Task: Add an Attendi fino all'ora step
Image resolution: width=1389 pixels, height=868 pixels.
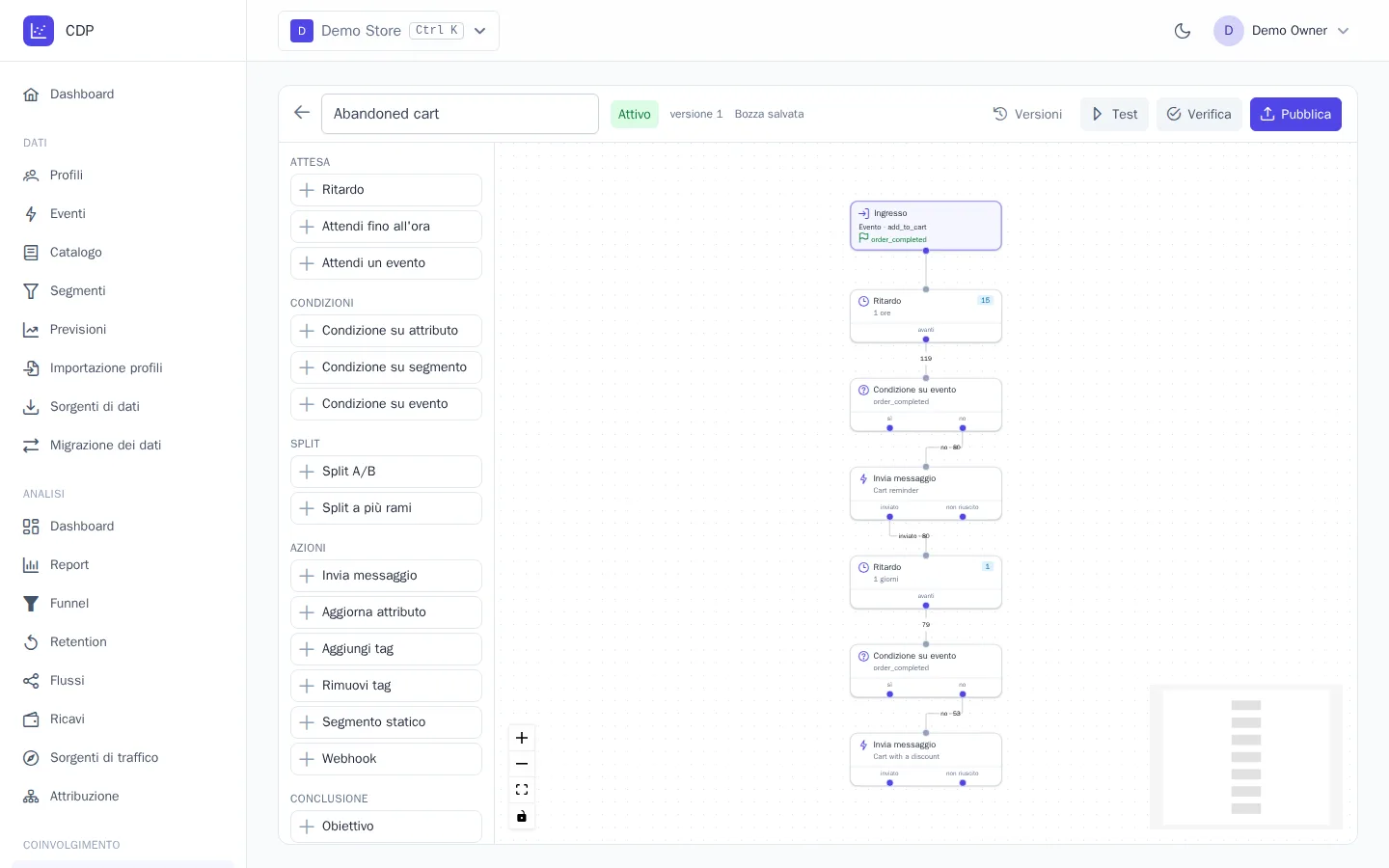Action: 386,227
